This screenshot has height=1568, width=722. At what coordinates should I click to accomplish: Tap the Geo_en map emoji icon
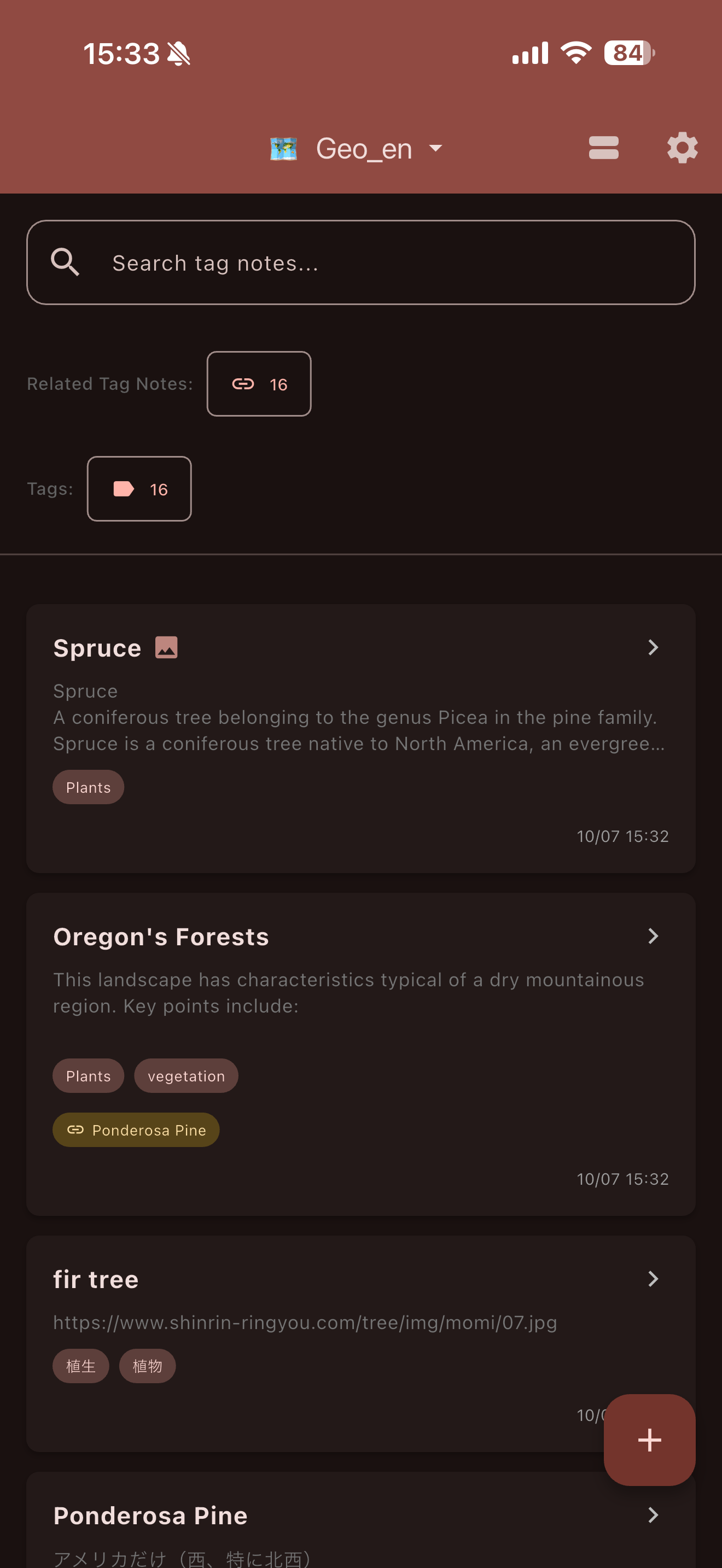point(283,149)
